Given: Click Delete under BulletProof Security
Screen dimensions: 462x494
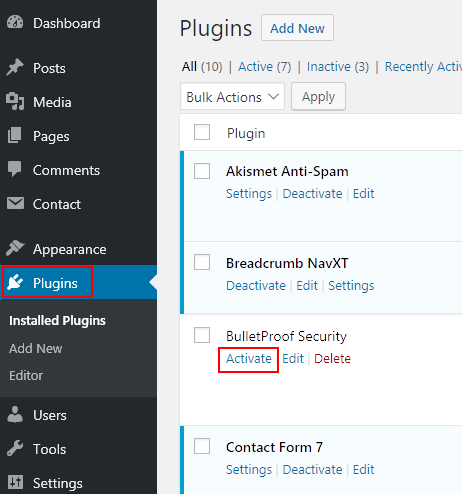Looking at the screenshot, I should 332,359.
